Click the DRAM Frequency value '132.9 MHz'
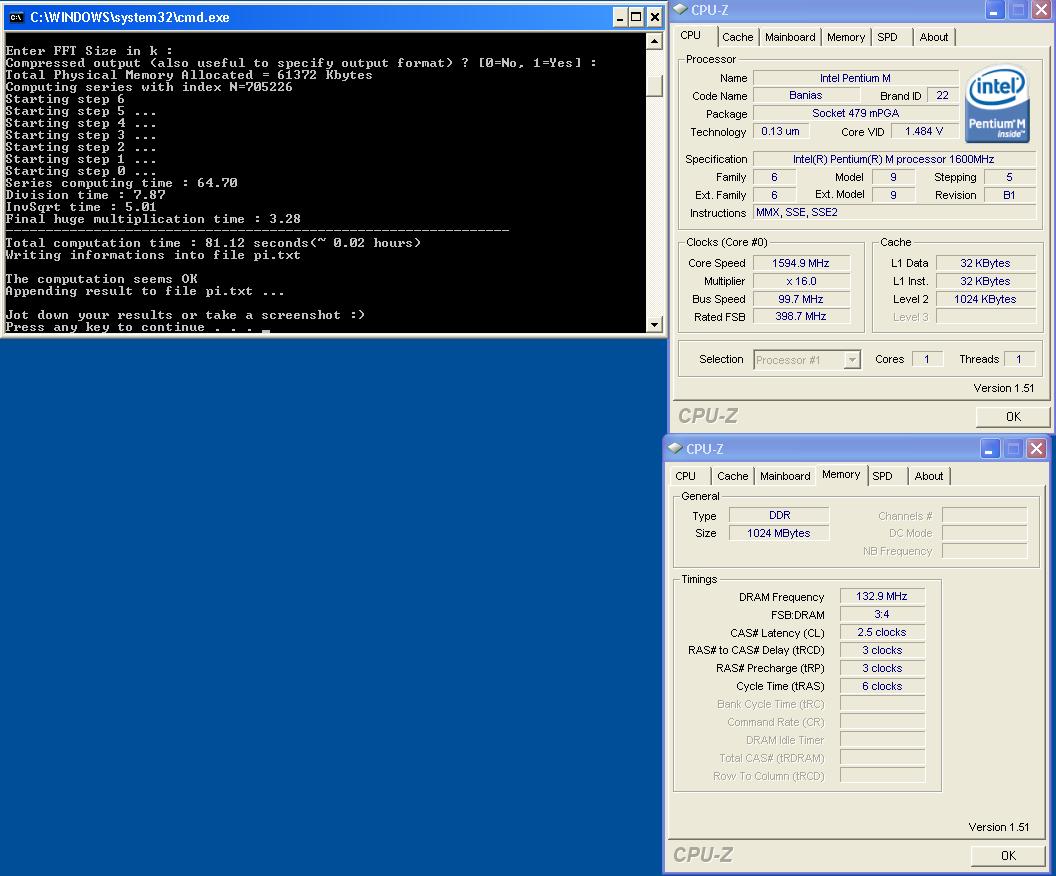Screen dimensions: 1056x876 [x=882, y=597]
